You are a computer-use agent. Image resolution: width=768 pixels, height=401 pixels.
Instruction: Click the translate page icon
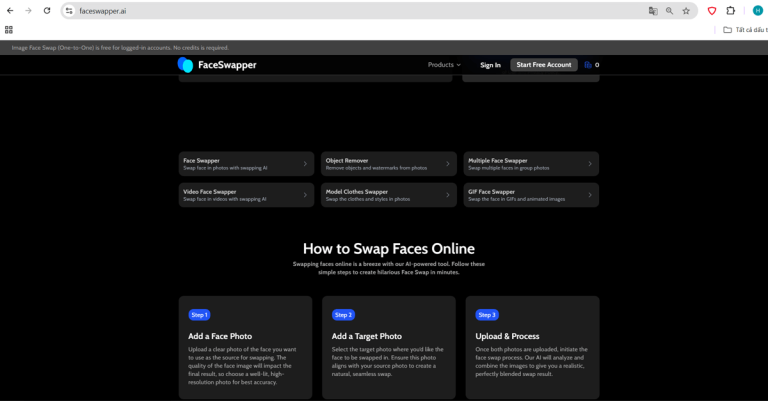653,10
